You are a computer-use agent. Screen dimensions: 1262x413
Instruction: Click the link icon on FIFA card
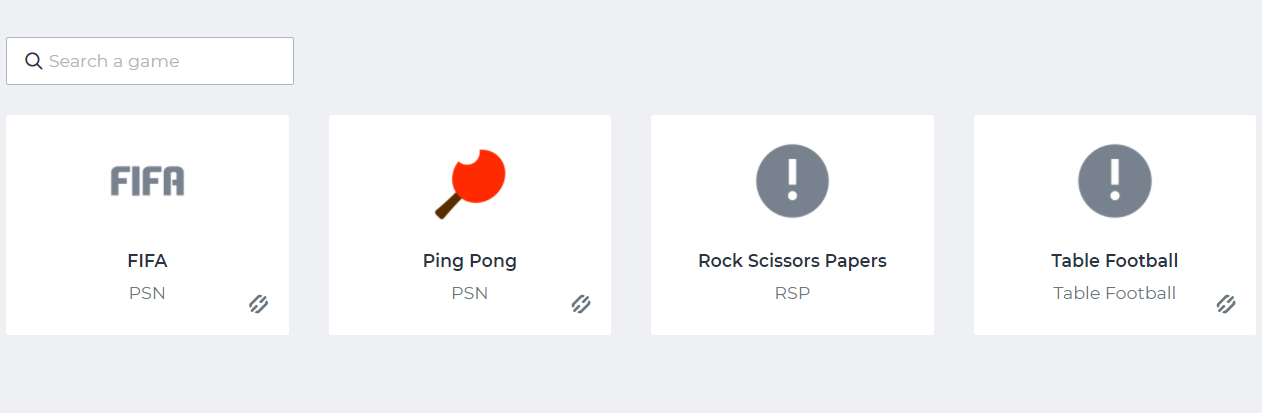[x=258, y=304]
